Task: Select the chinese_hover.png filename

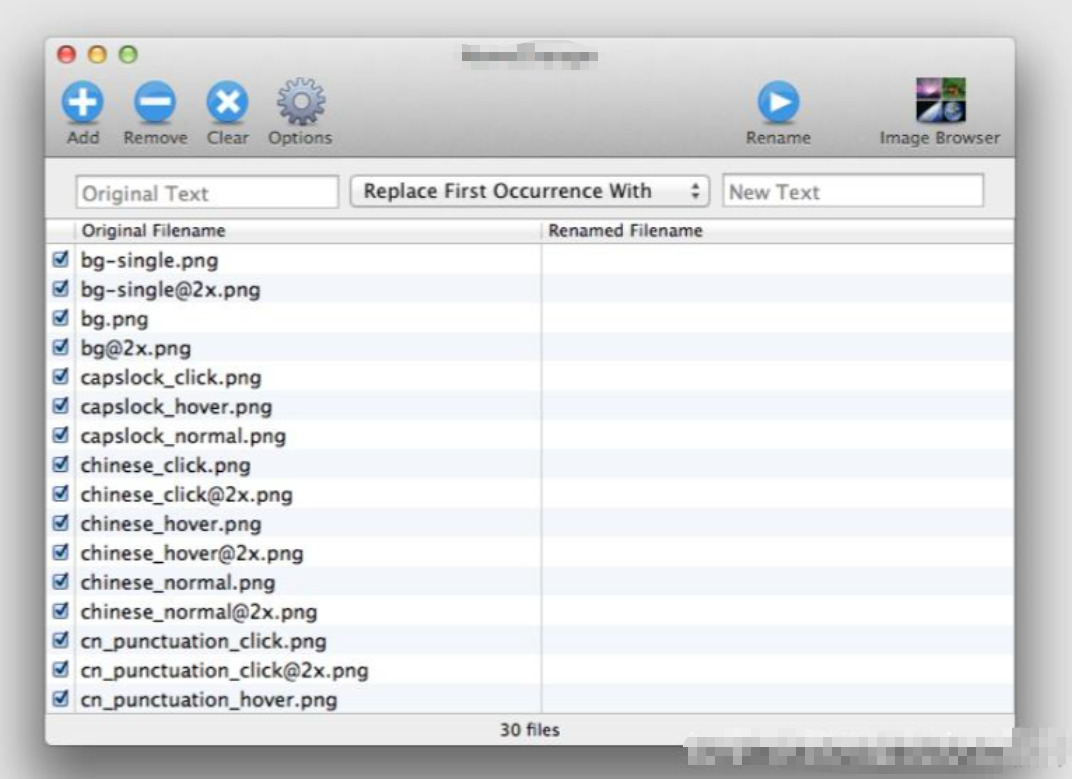Action: click(x=171, y=525)
